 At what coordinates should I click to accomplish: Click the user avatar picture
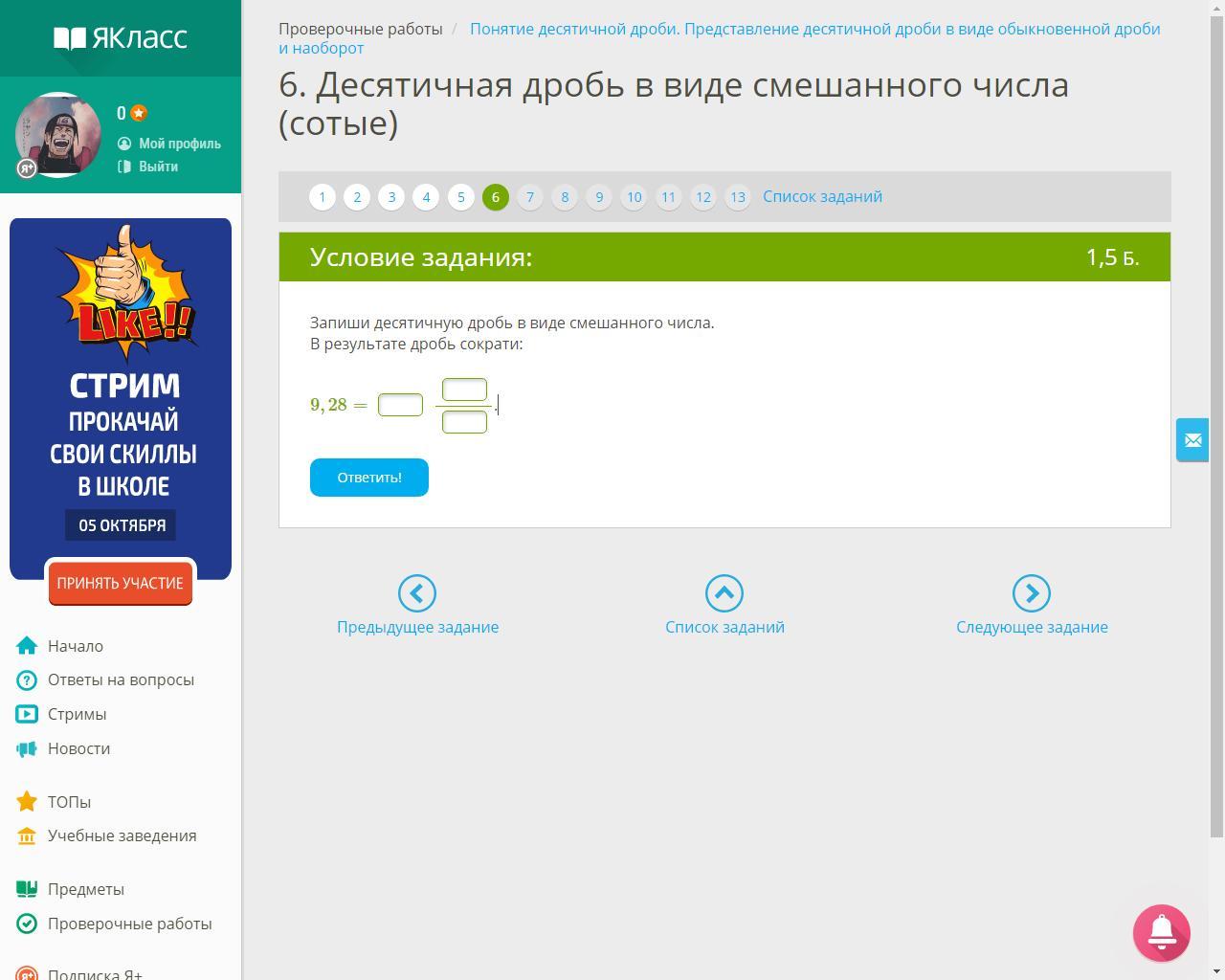pyautogui.click(x=58, y=135)
